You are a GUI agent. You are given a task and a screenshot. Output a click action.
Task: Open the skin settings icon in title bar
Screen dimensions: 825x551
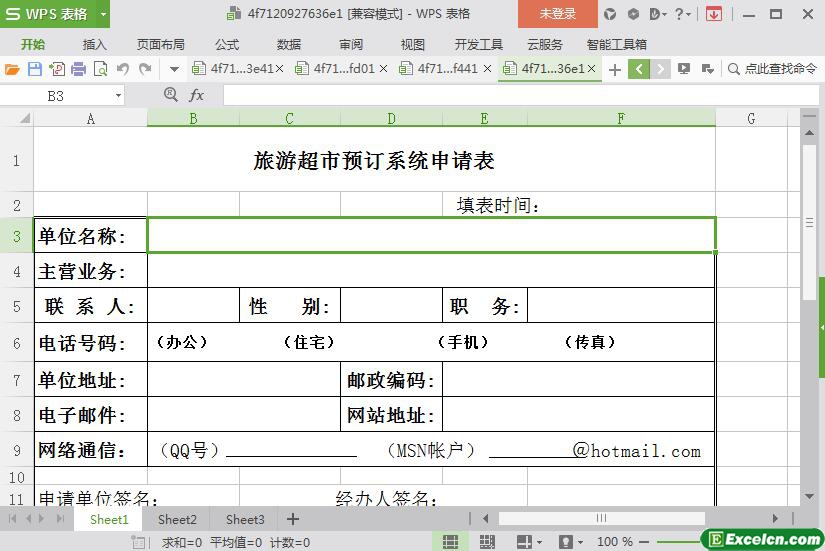tap(610, 14)
